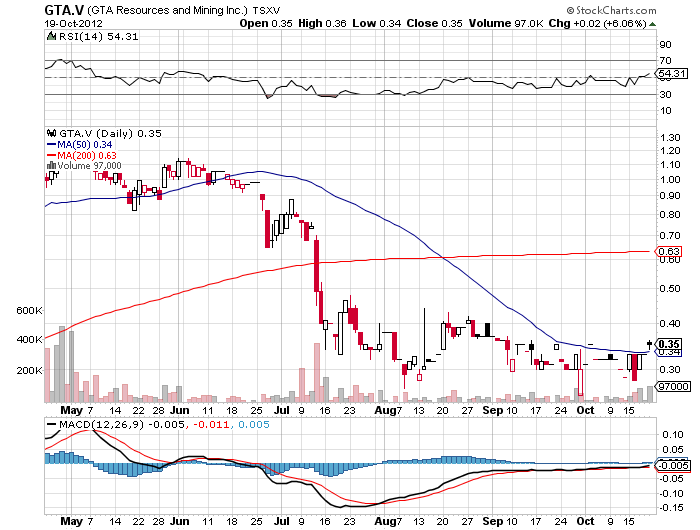Click the last candlestick near 0.35
The width and height of the screenshot is (700, 530).
[650, 344]
